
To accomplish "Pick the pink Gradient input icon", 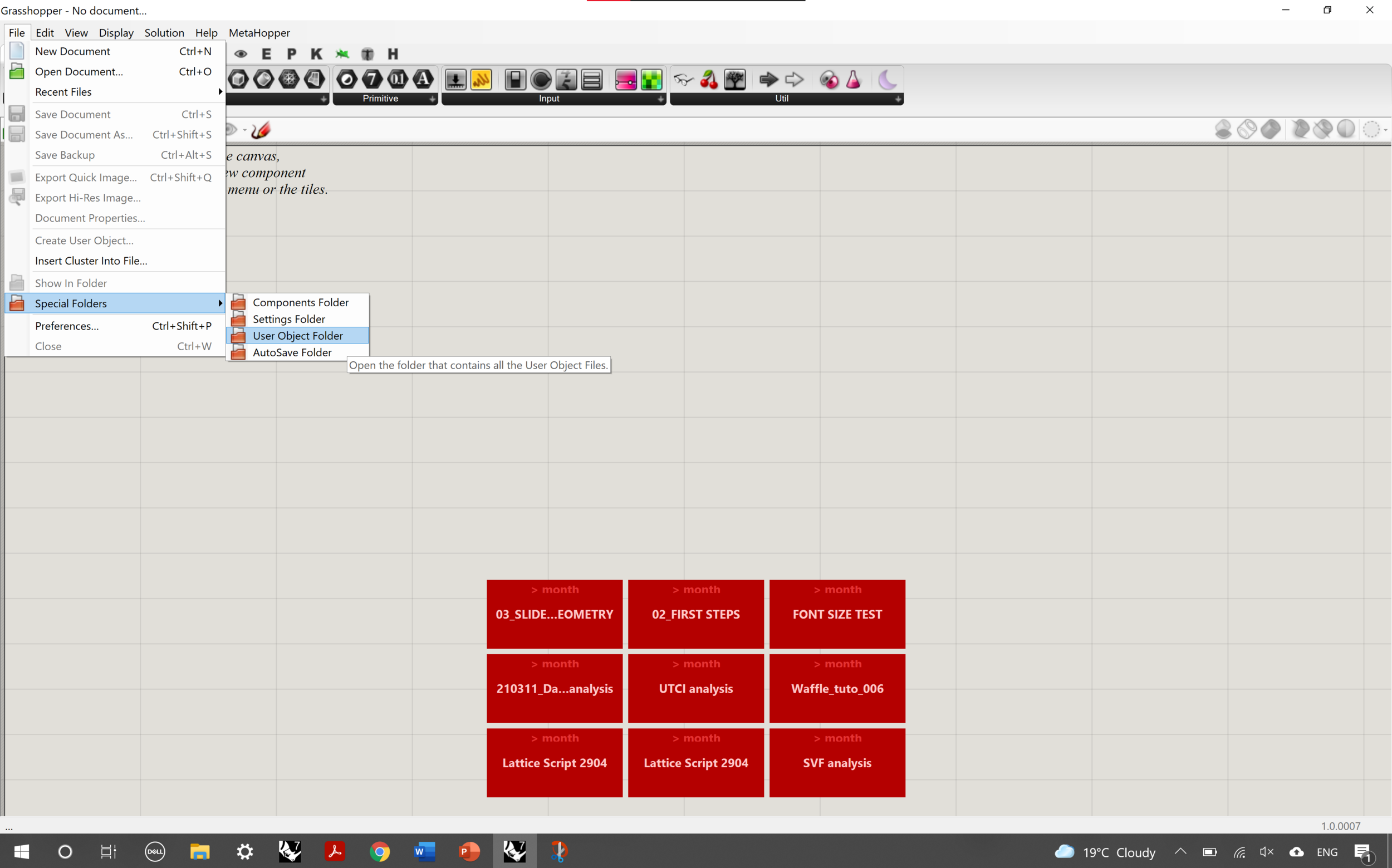I will [626, 79].
